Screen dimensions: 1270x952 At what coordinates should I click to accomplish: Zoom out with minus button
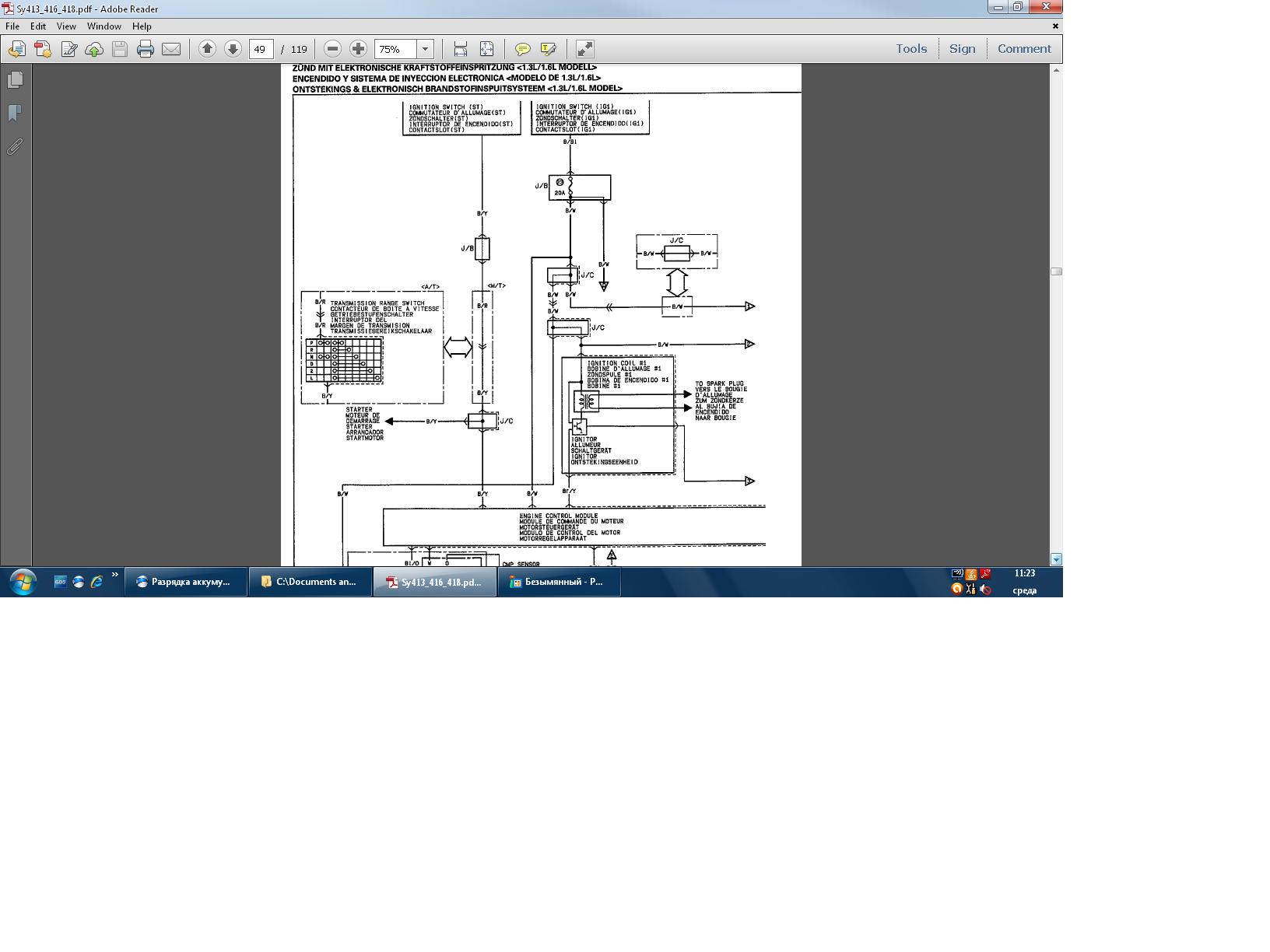(x=332, y=49)
